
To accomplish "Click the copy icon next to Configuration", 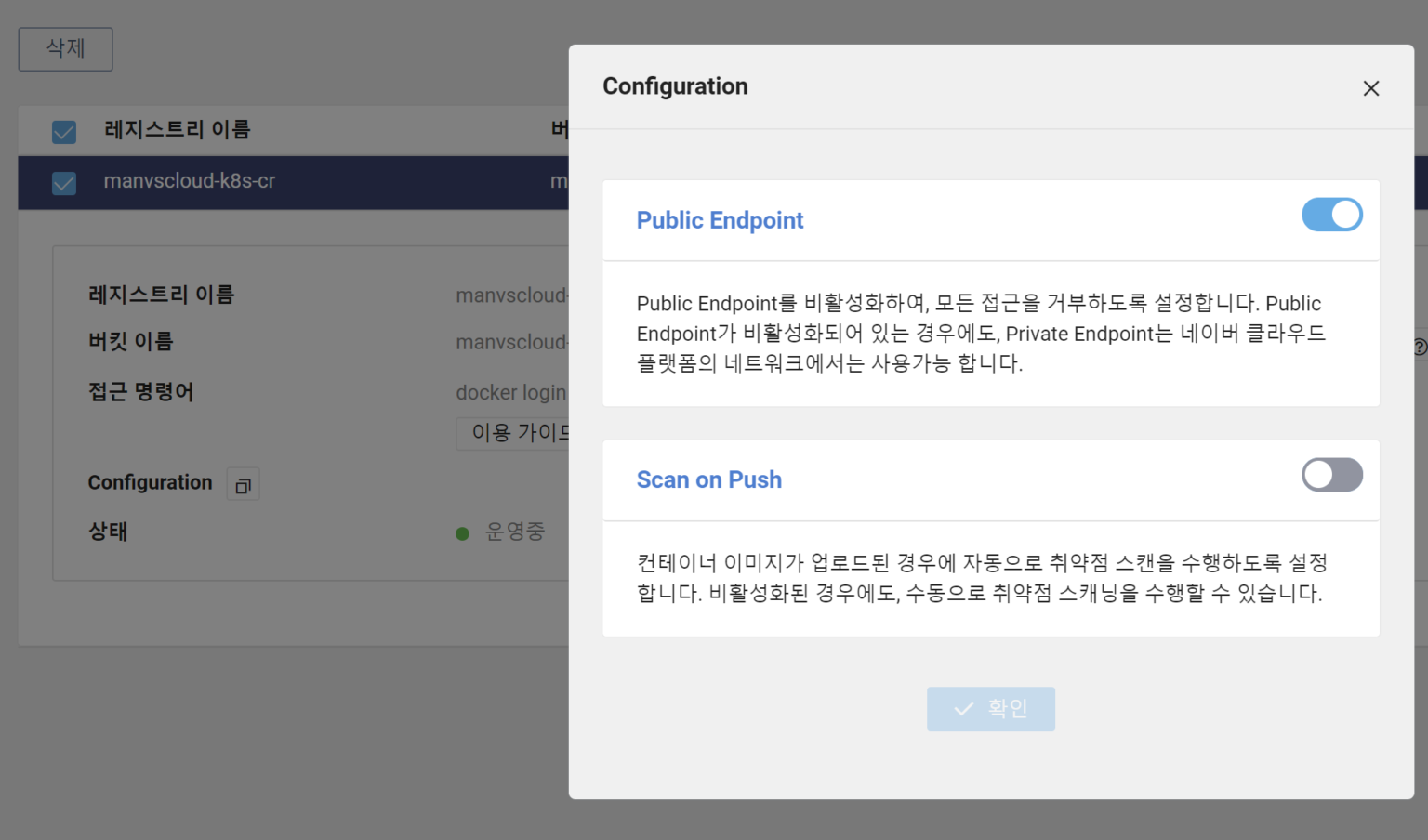I will pos(243,483).
